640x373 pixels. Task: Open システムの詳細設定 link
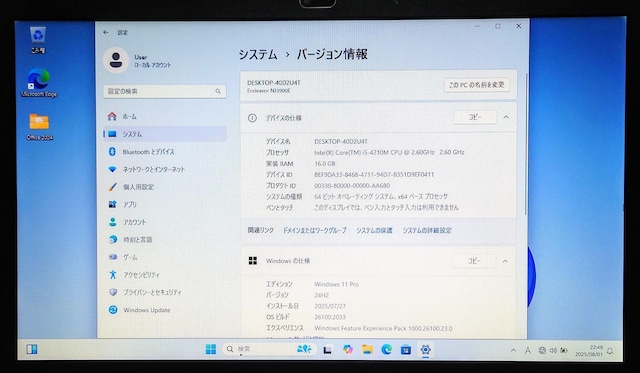(427, 231)
